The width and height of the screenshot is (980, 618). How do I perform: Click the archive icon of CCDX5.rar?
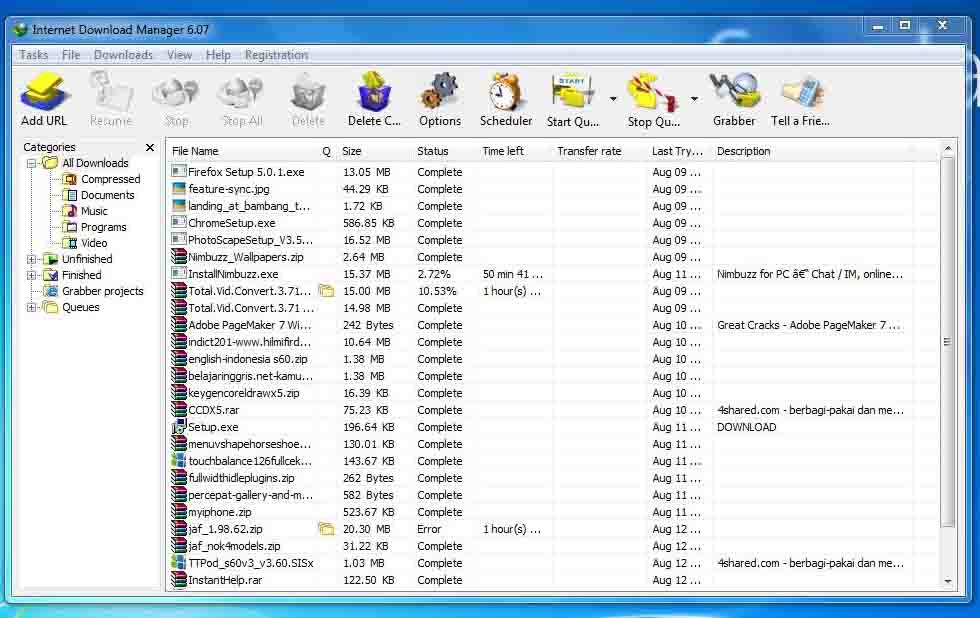coord(179,410)
